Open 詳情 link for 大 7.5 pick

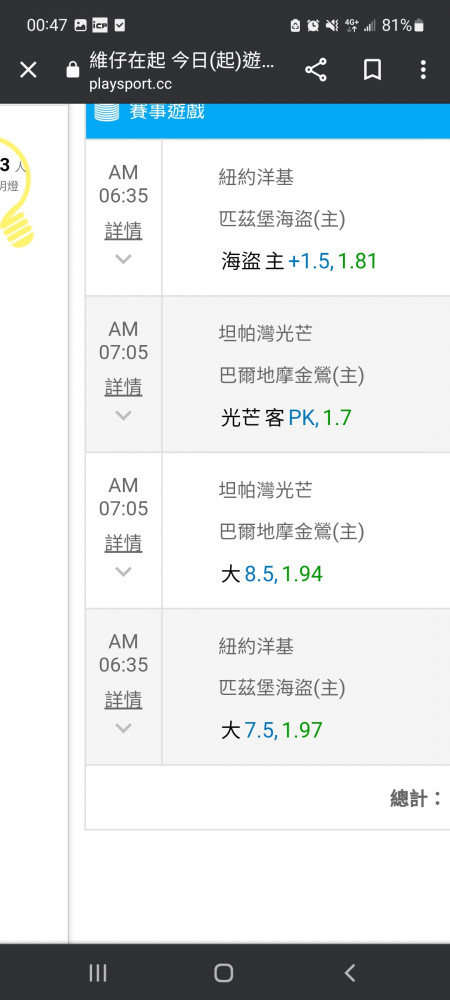point(123,699)
